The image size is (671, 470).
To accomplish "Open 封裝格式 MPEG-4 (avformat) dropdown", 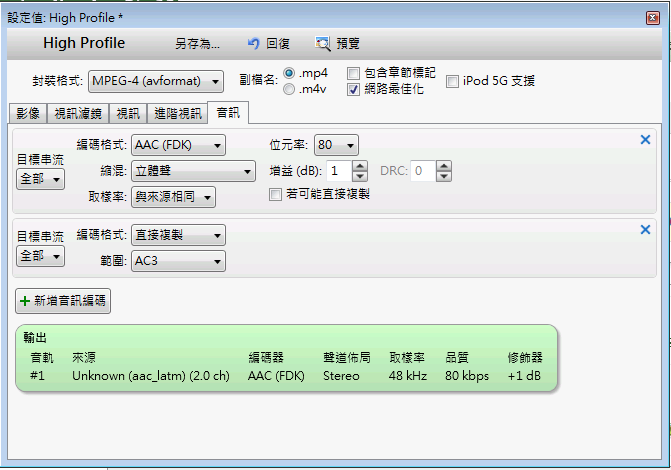I will coord(156,81).
